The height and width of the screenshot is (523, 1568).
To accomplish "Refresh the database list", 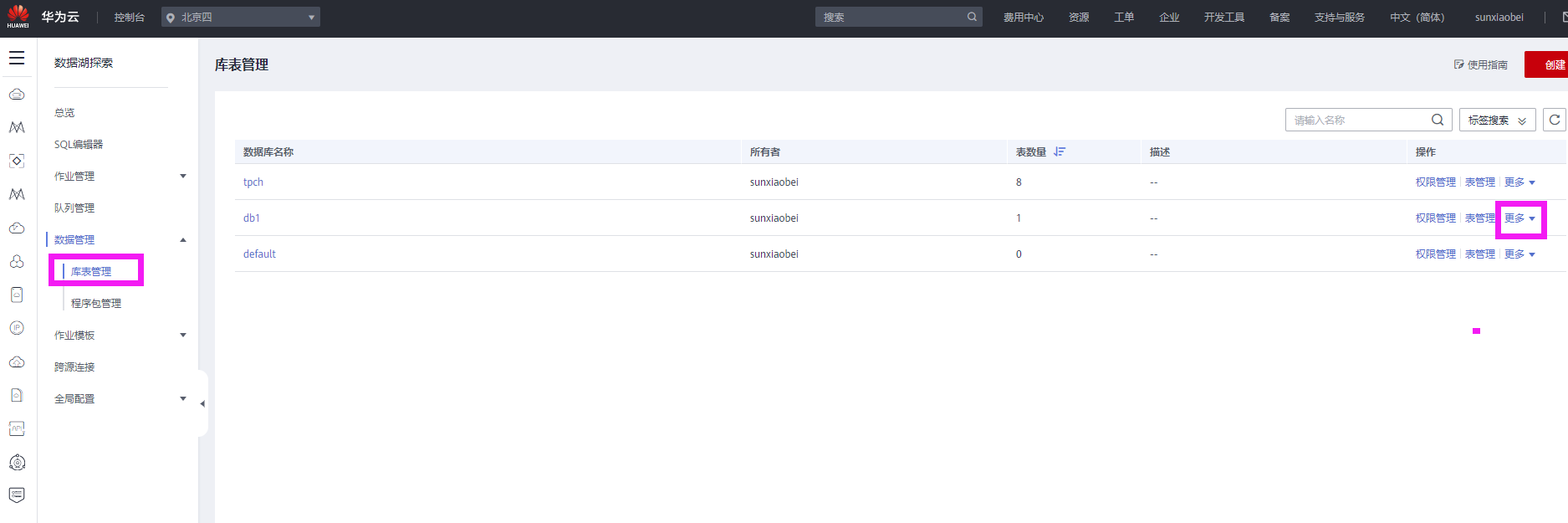I will [1555, 120].
